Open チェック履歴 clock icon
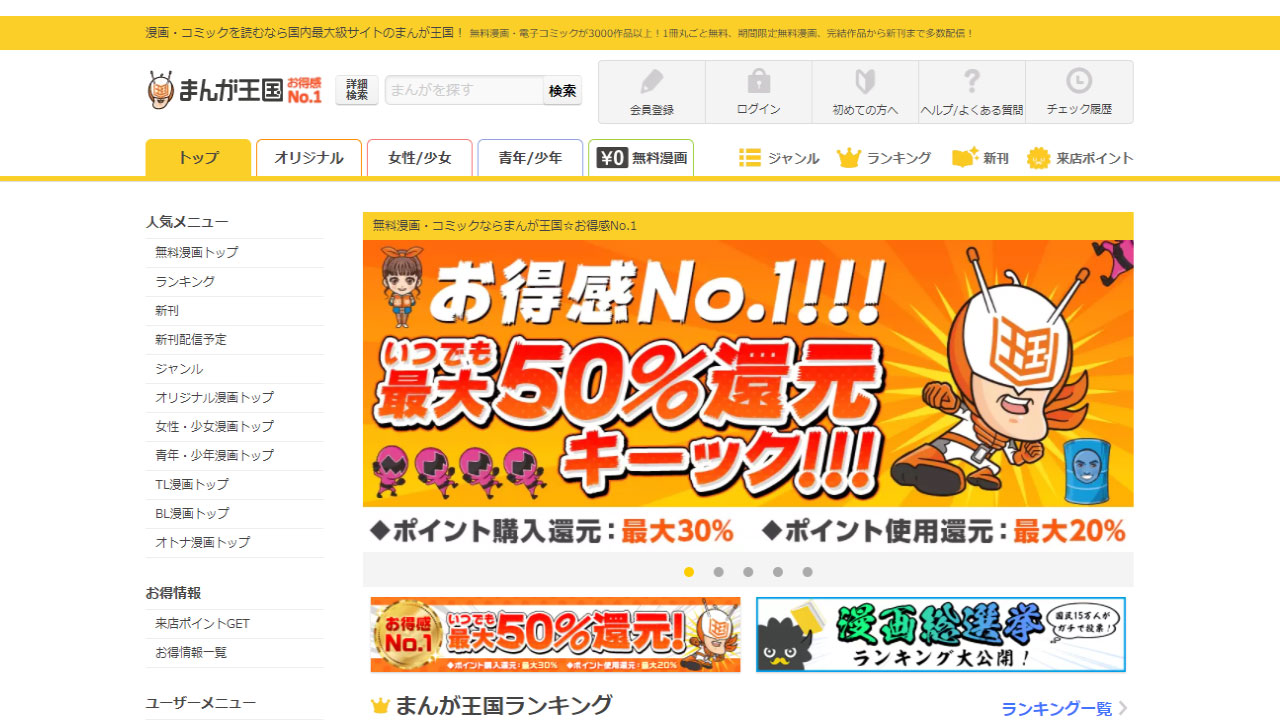This screenshot has width=1280, height=720. click(1079, 82)
